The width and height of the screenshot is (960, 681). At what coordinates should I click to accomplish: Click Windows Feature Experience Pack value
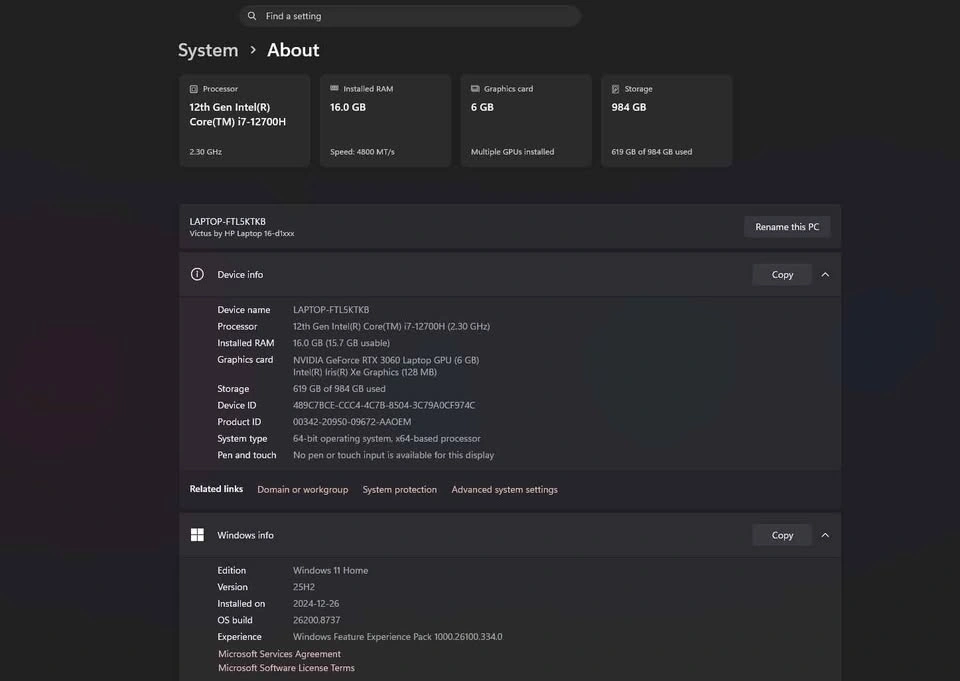pyautogui.click(x=397, y=637)
